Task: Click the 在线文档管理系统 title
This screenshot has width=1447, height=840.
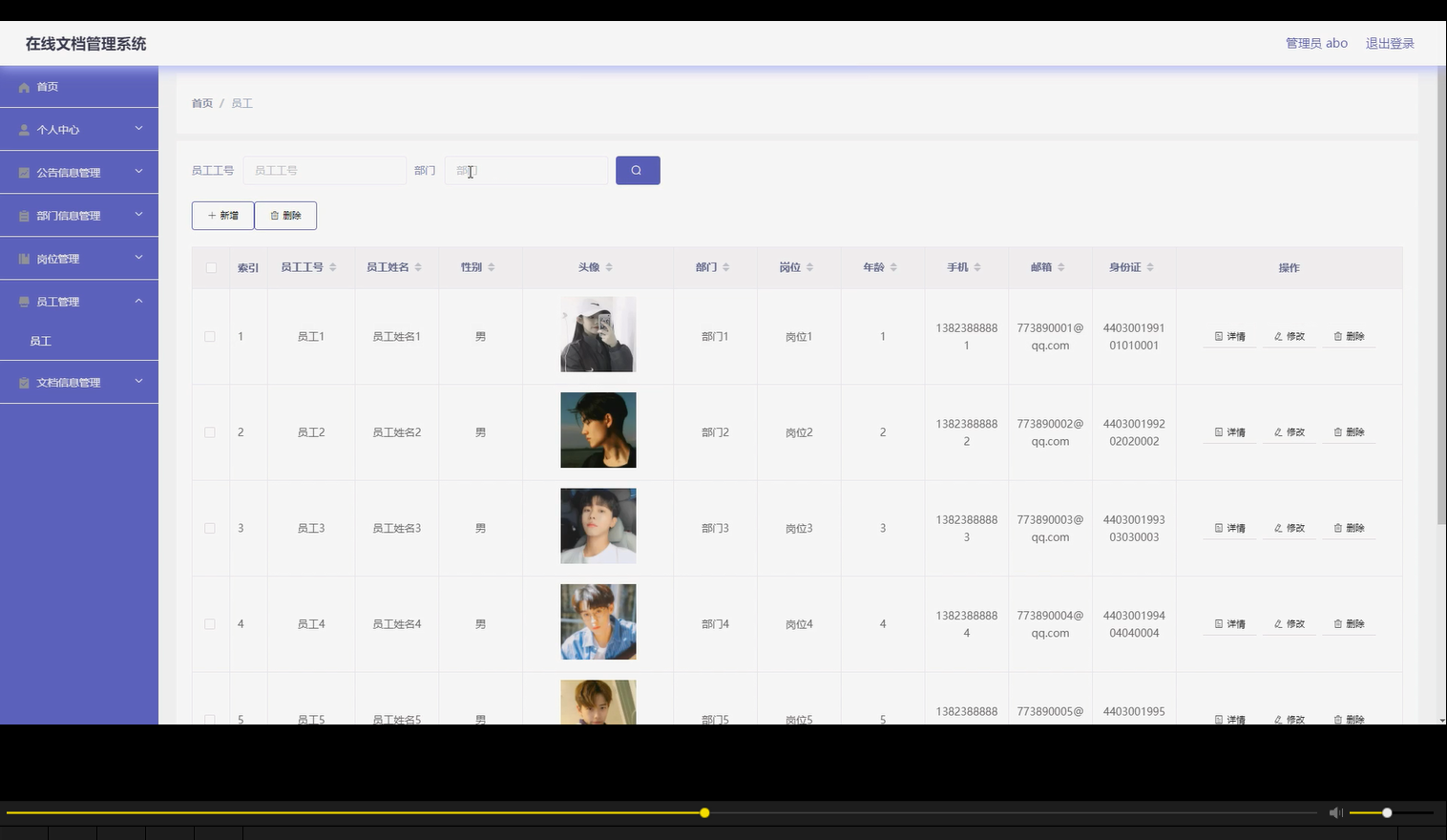Action: (x=86, y=44)
